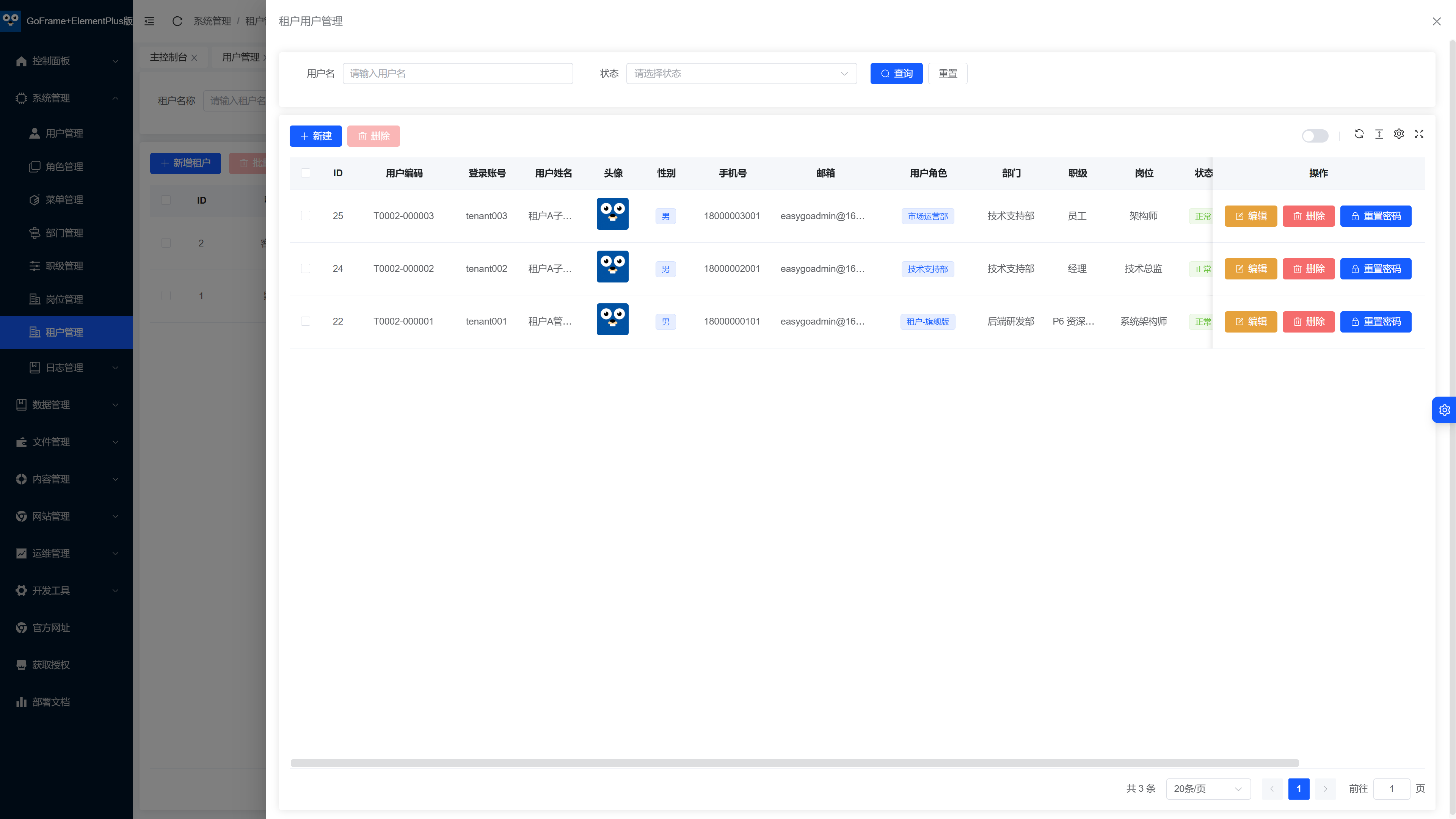This screenshot has height=819, width=1456.
Task: Click avatar image of tenant003
Action: [613, 213]
